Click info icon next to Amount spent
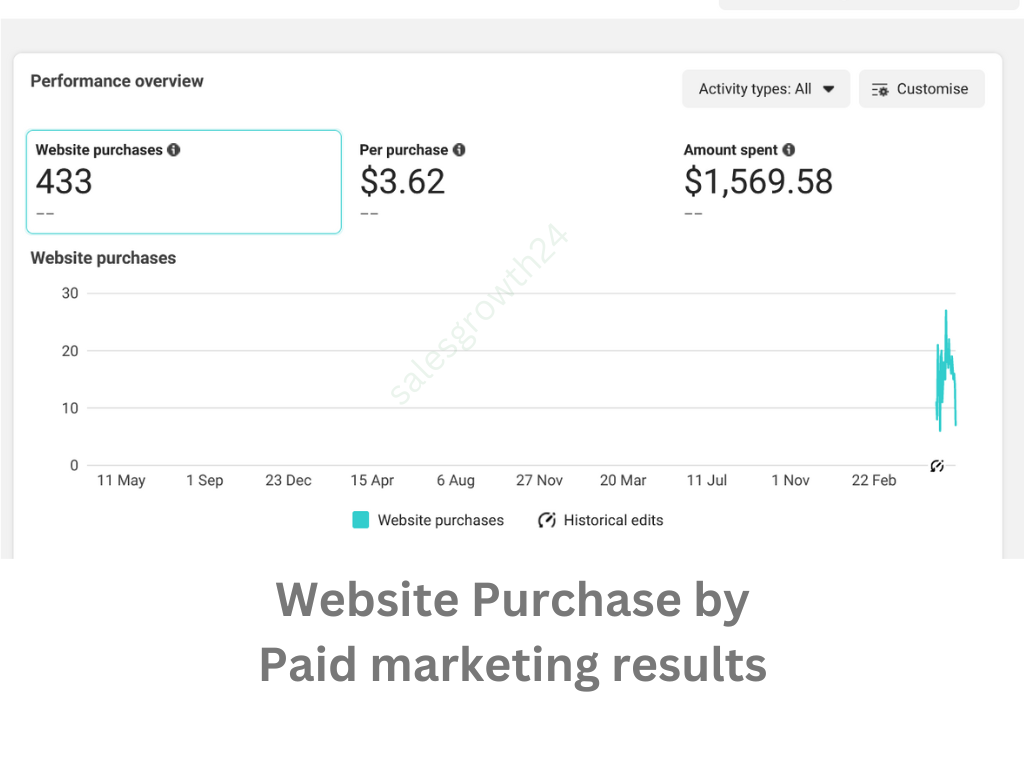Screen dimensions: 1024x768 pos(789,150)
